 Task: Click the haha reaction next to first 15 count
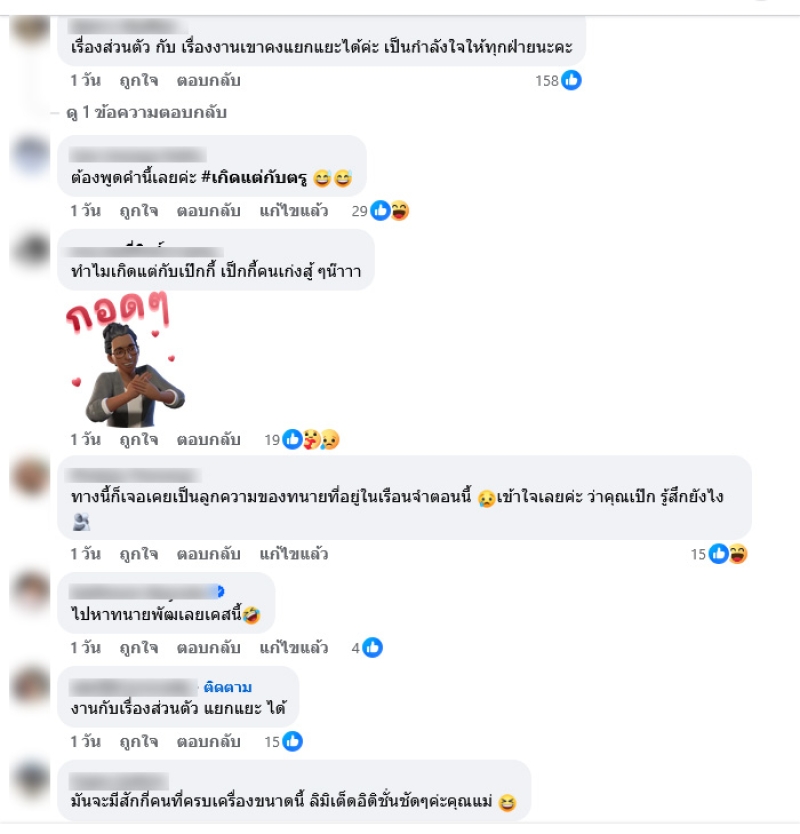[738, 554]
